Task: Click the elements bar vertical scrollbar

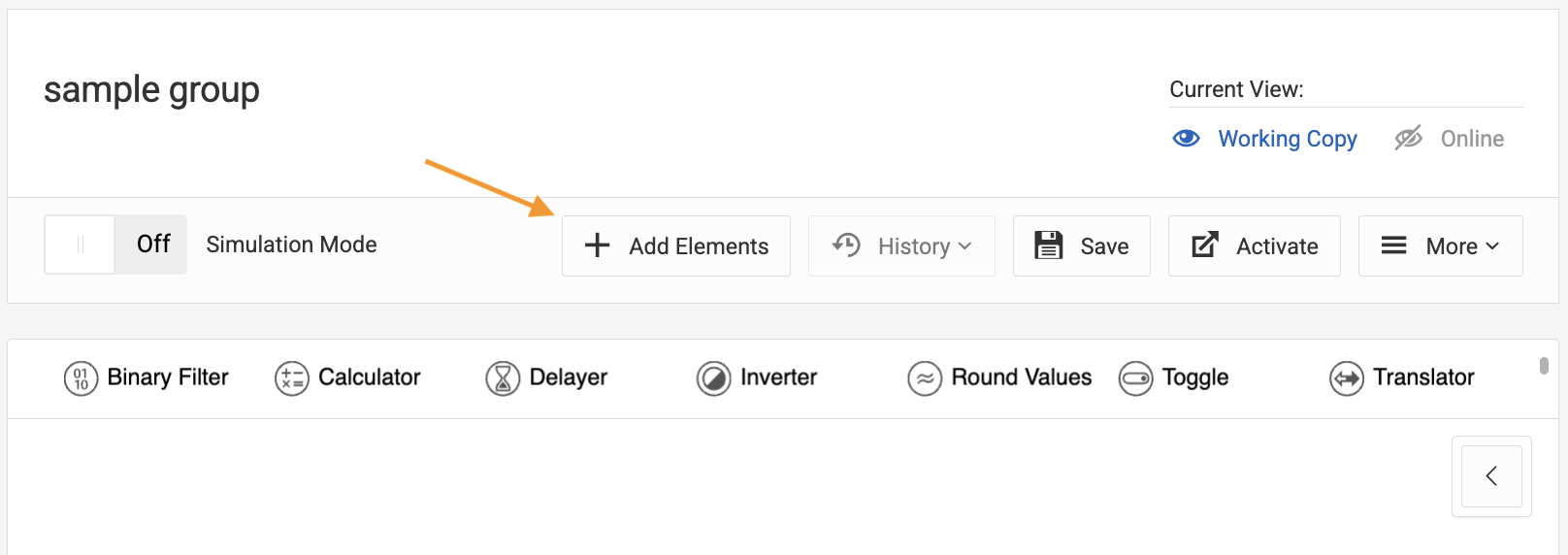Action: pyautogui.click(x=1544, y=366)
